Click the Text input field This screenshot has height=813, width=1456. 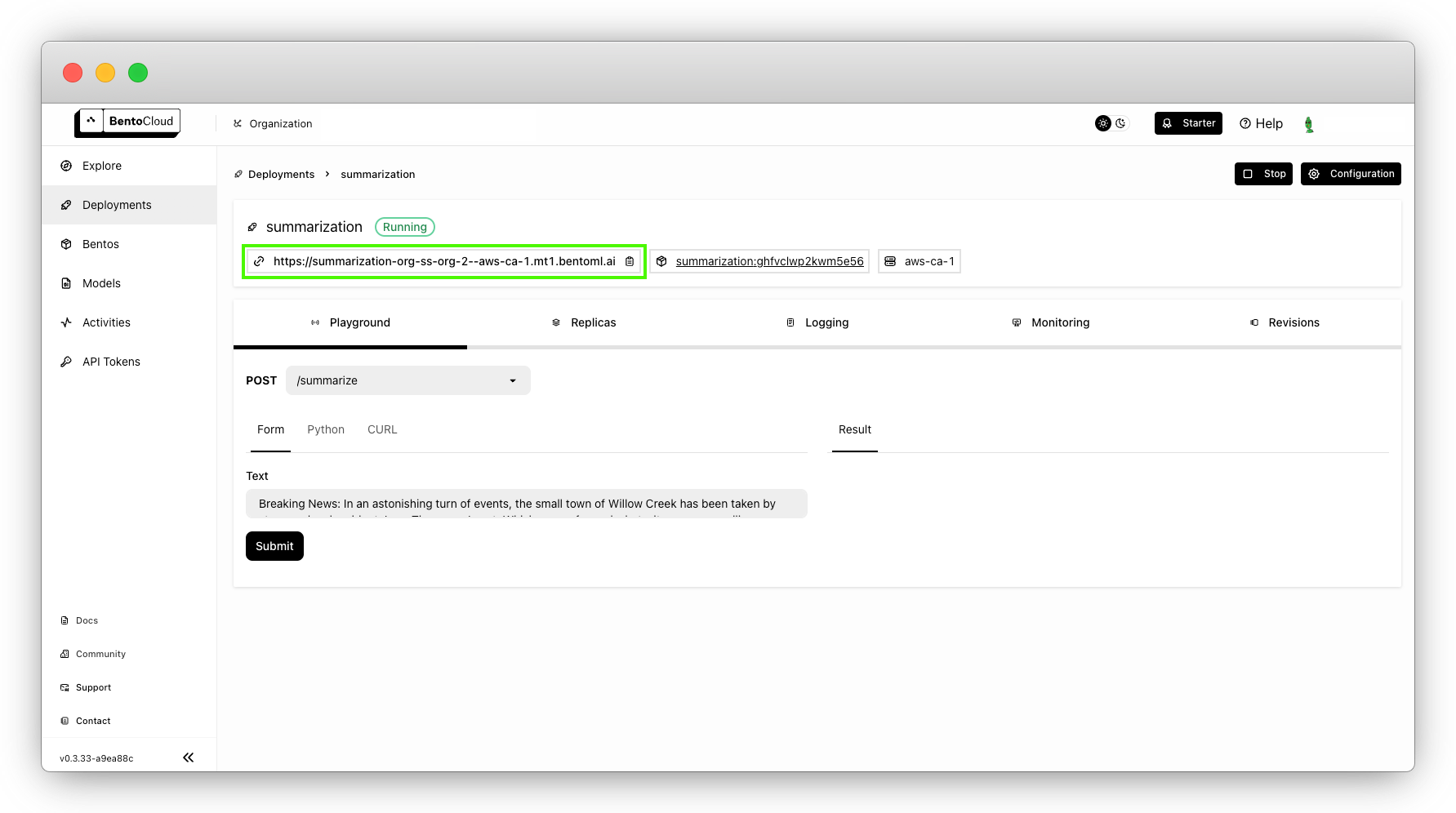pos(527,504)
